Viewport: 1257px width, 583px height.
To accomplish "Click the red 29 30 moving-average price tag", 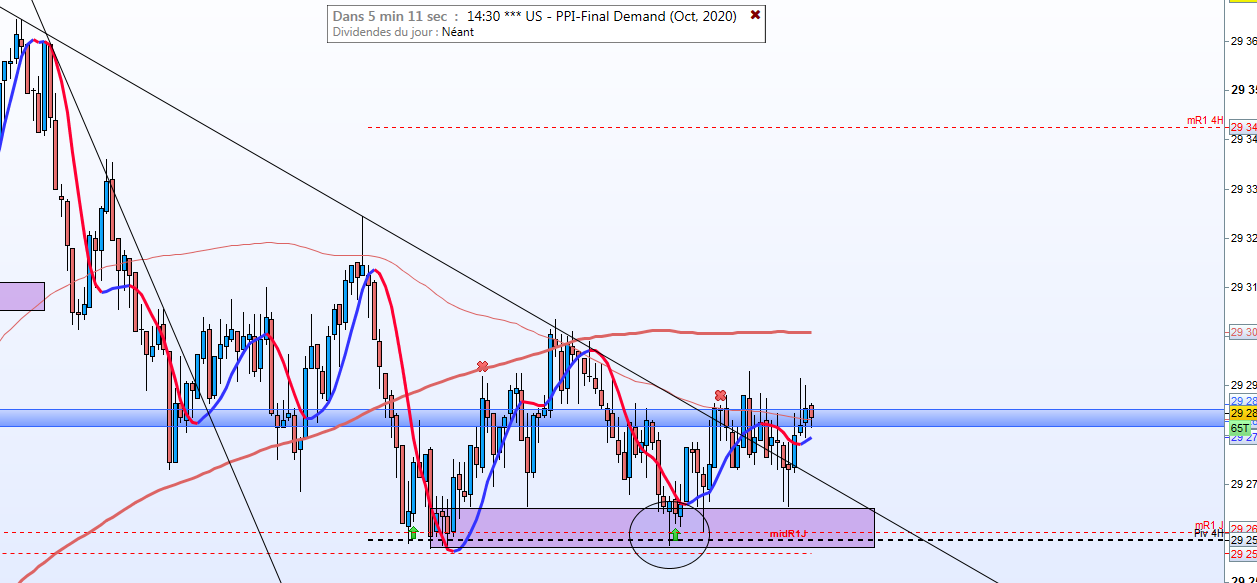I will (x=1243, y=332).
